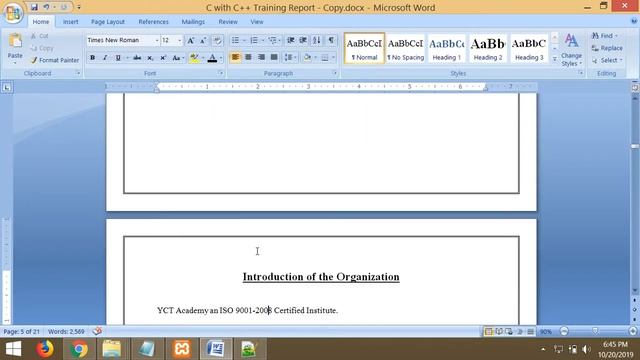
Task: Expand the Styles gallery More arrow
Action: pyautogui.click(x=555, y=60)
